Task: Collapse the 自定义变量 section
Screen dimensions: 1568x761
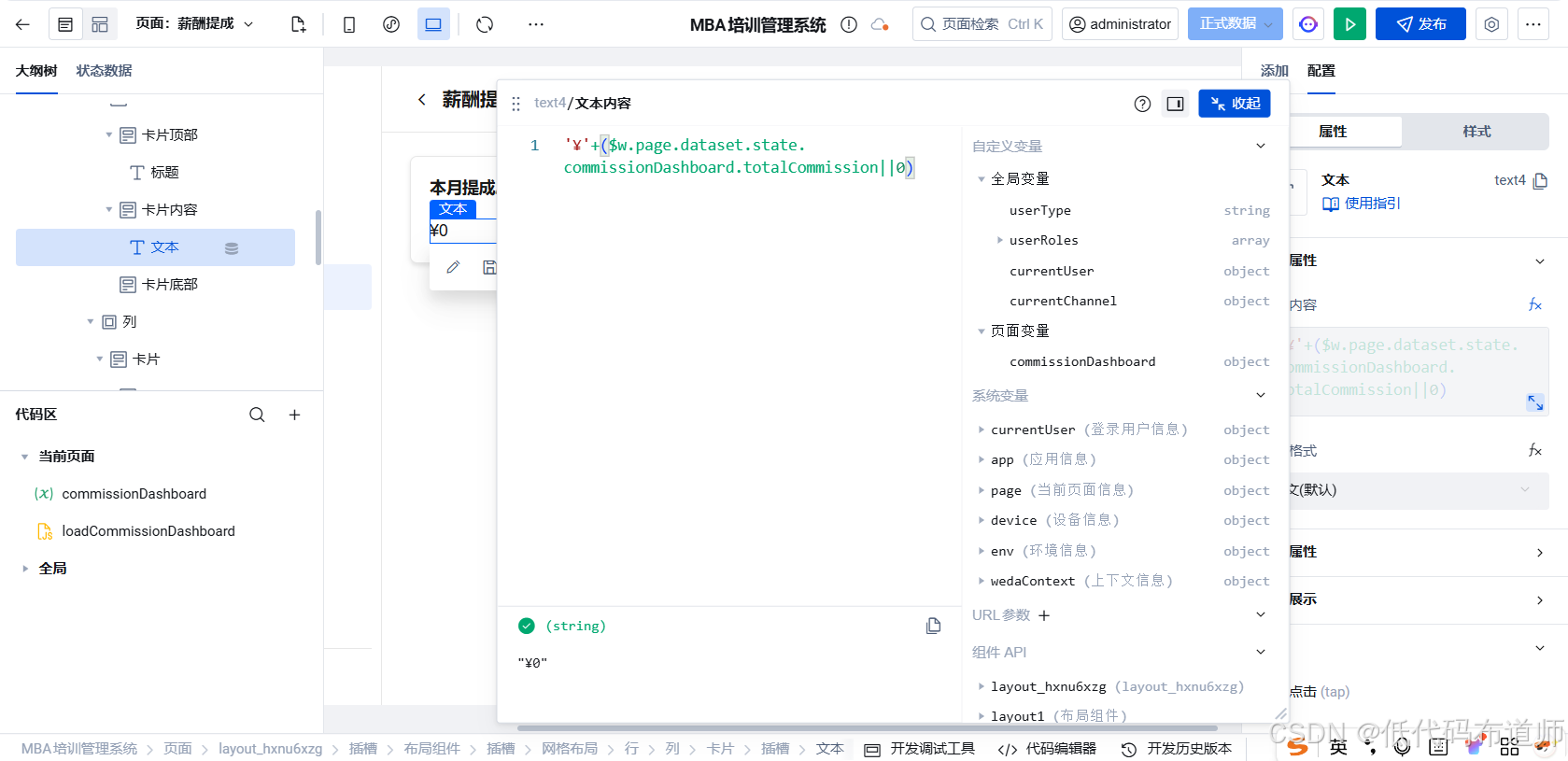Action: click(x=1261, y=146)
